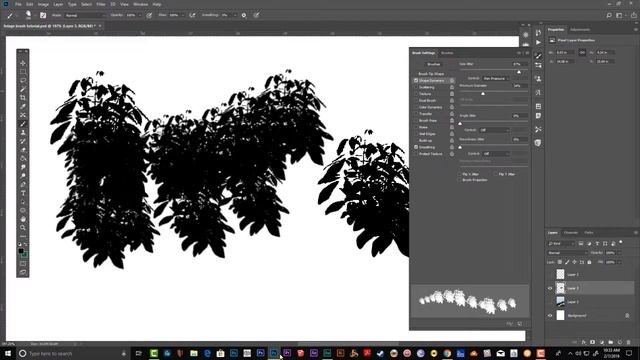Open the Angle Jitter Control dropdown
The width and height of the screenshot is (640, 360).
[494, 130]
